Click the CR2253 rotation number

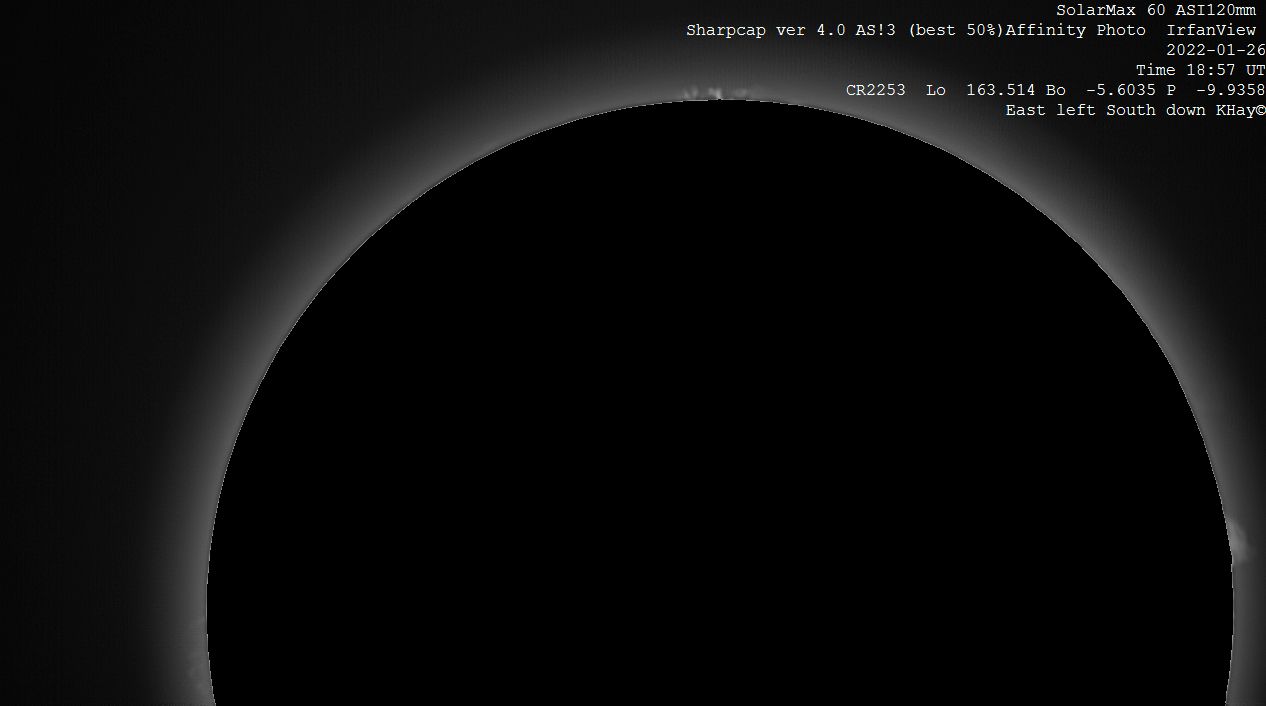(875, 90)
